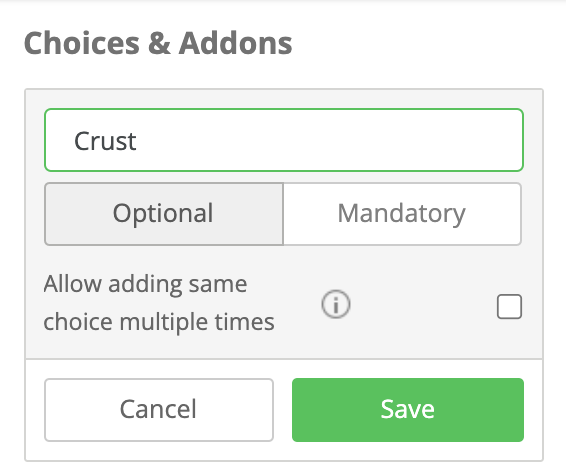566x476 pixels.
Task: Select the Optional toggle button
Action: tap(164, 214)
